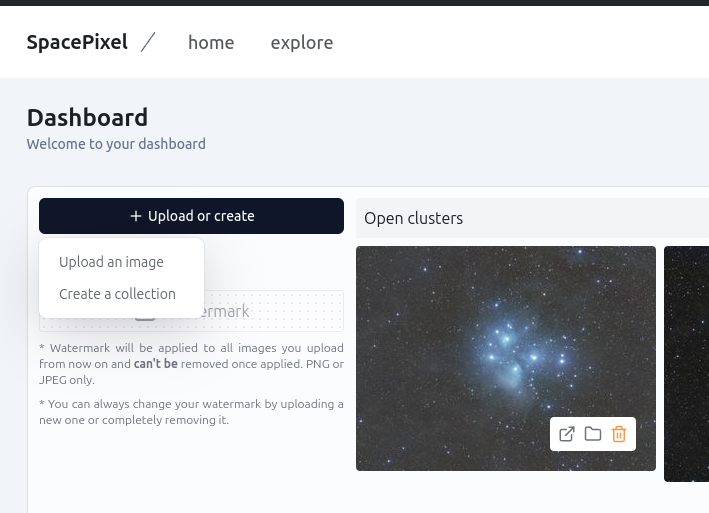The width and height of the screenshot is (709, 513).
Task: Go to the home navigation link
Action: click(211, 42)
